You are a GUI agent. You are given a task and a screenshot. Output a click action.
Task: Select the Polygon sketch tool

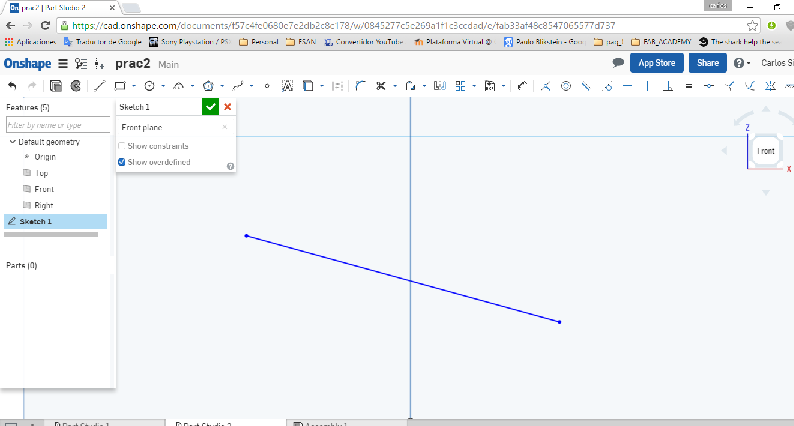(x=208, y=86)
